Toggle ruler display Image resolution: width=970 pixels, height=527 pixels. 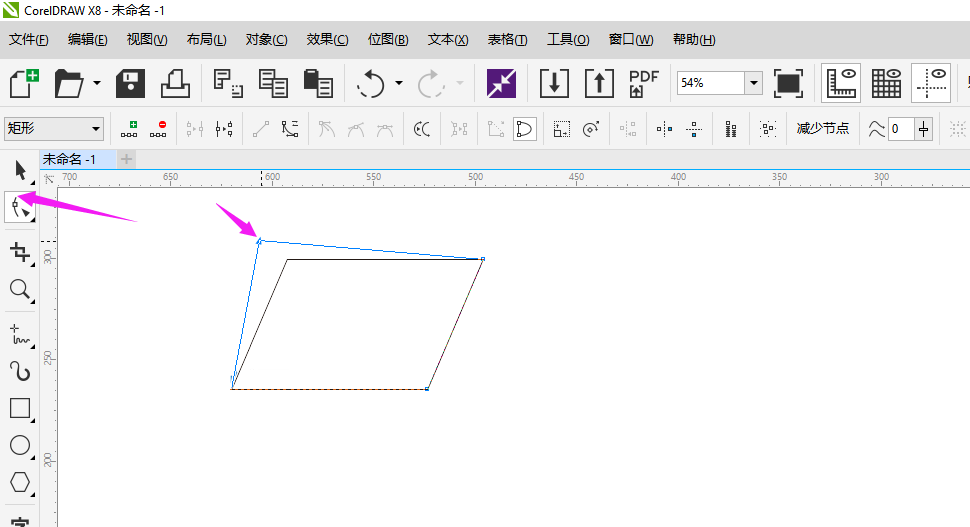pyautogui.click(x=841, y=84)
